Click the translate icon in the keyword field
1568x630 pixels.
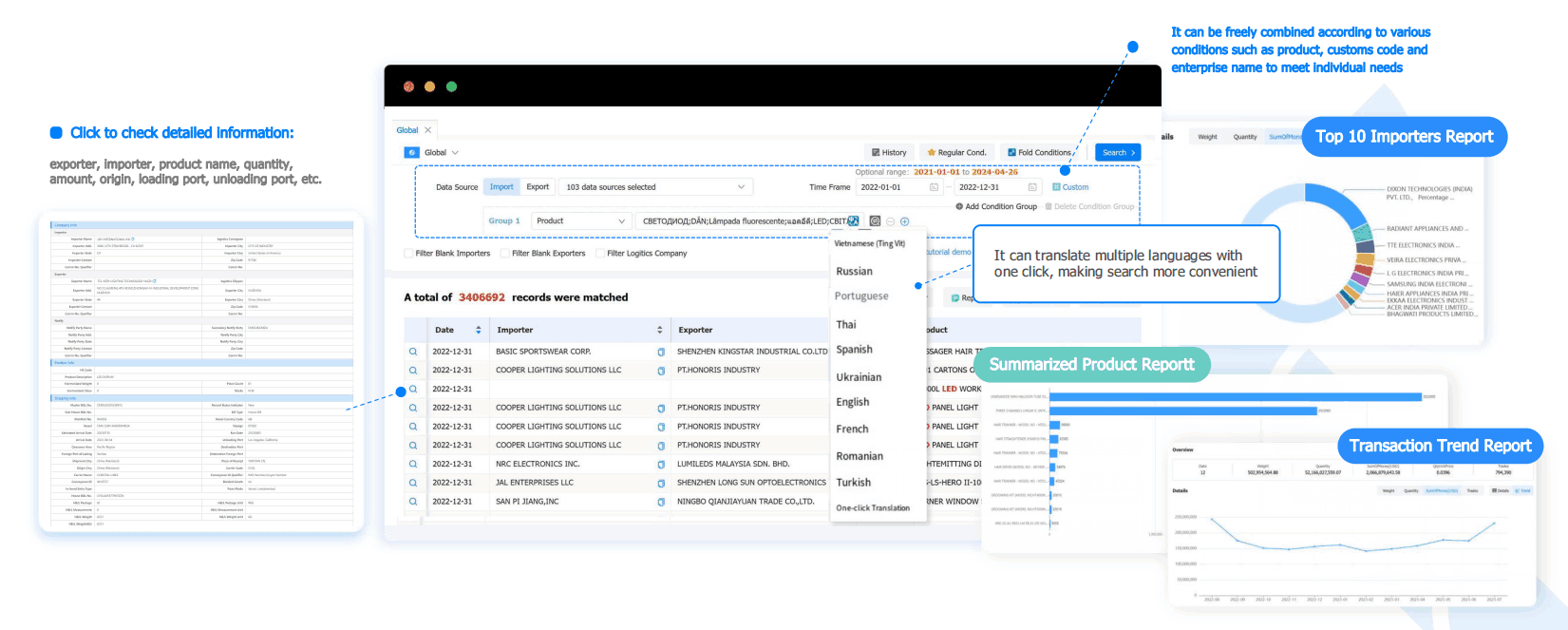tap(853, 221)
